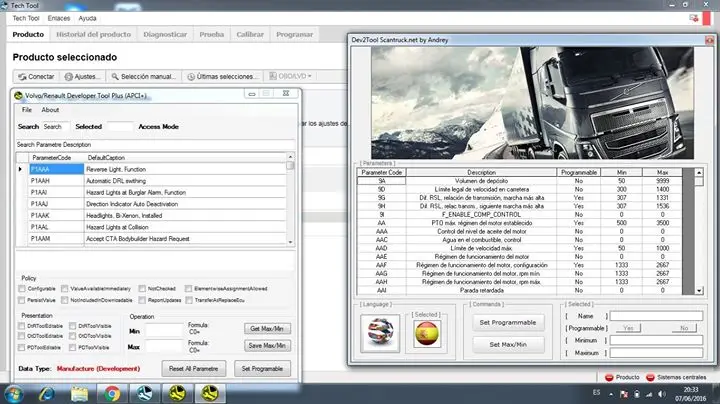Toggle the TransferAsReplaceEcu checkbox
720x404 pixels.
[189, 300]
